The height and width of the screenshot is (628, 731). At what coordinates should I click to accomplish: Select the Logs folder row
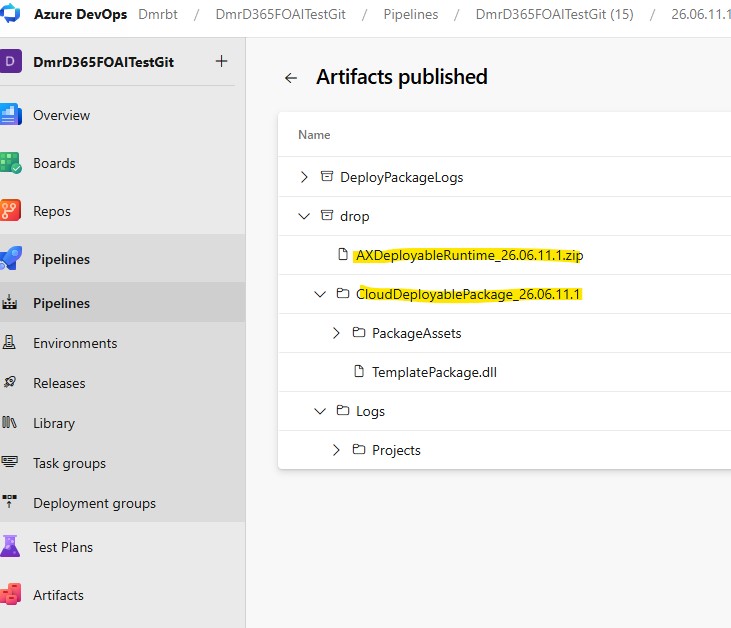click(x=504, y=411)
